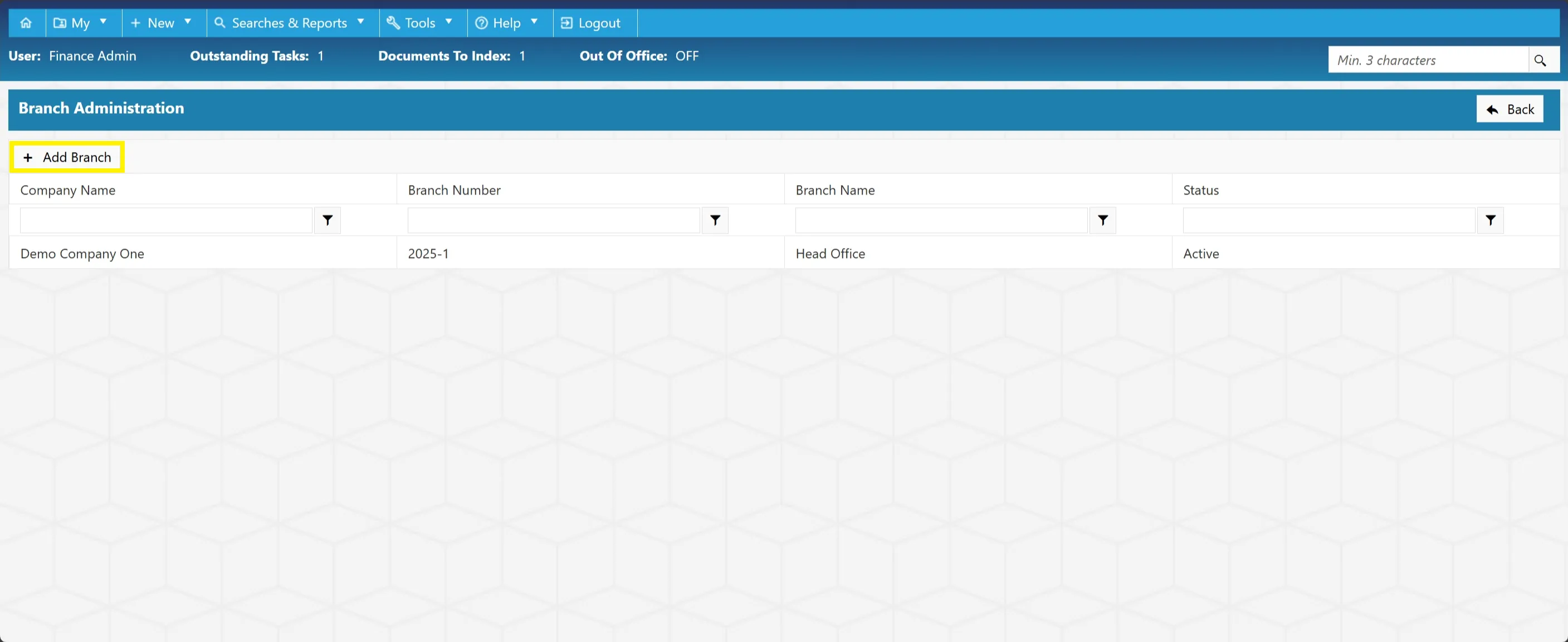
Task: Open the Tools menu
Action: pyautogui.click(x=423, y=23)
